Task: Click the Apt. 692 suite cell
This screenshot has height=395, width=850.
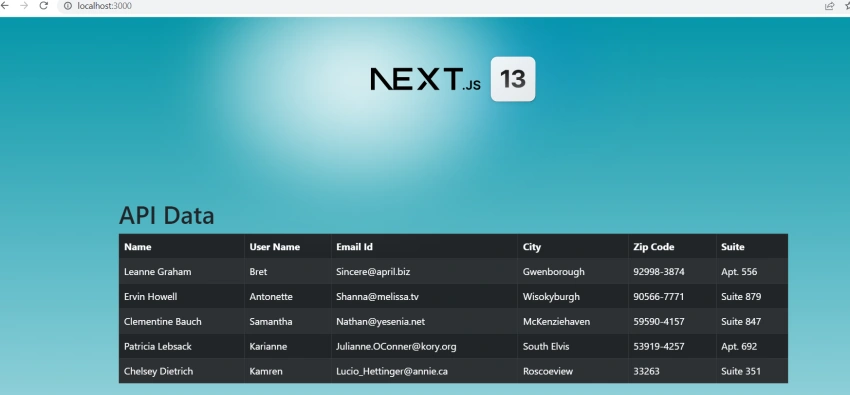Action: point(752,346)
